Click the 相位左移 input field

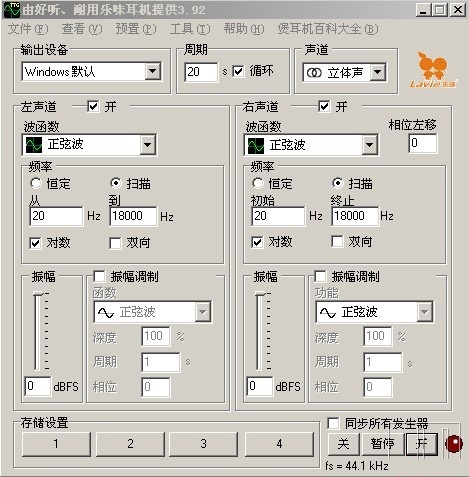point(422,143)
